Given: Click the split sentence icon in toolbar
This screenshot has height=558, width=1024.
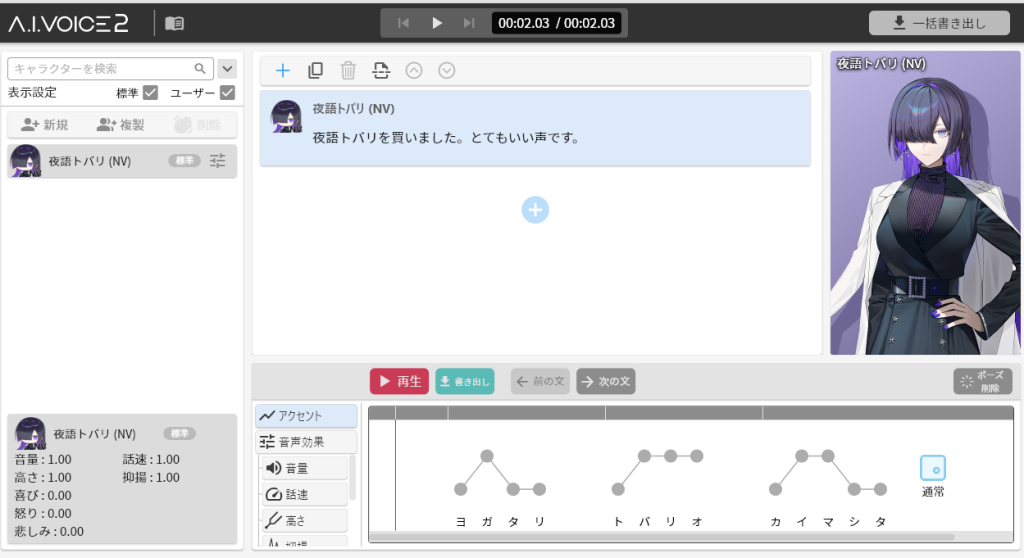Looking at the screenshot, I should tap(381, 70).
